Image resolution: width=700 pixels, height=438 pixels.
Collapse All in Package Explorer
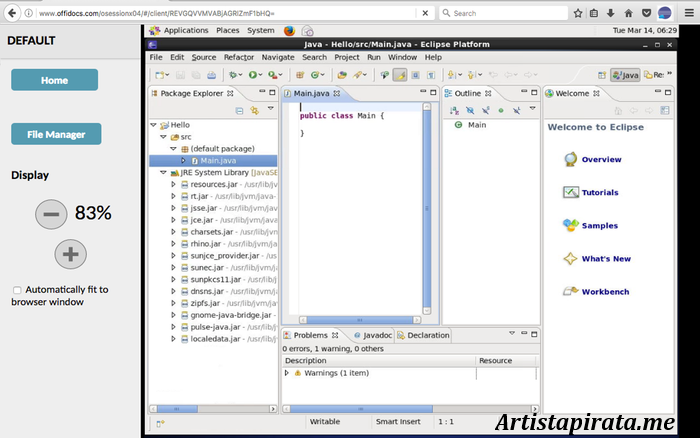click(x=239, y=110)
